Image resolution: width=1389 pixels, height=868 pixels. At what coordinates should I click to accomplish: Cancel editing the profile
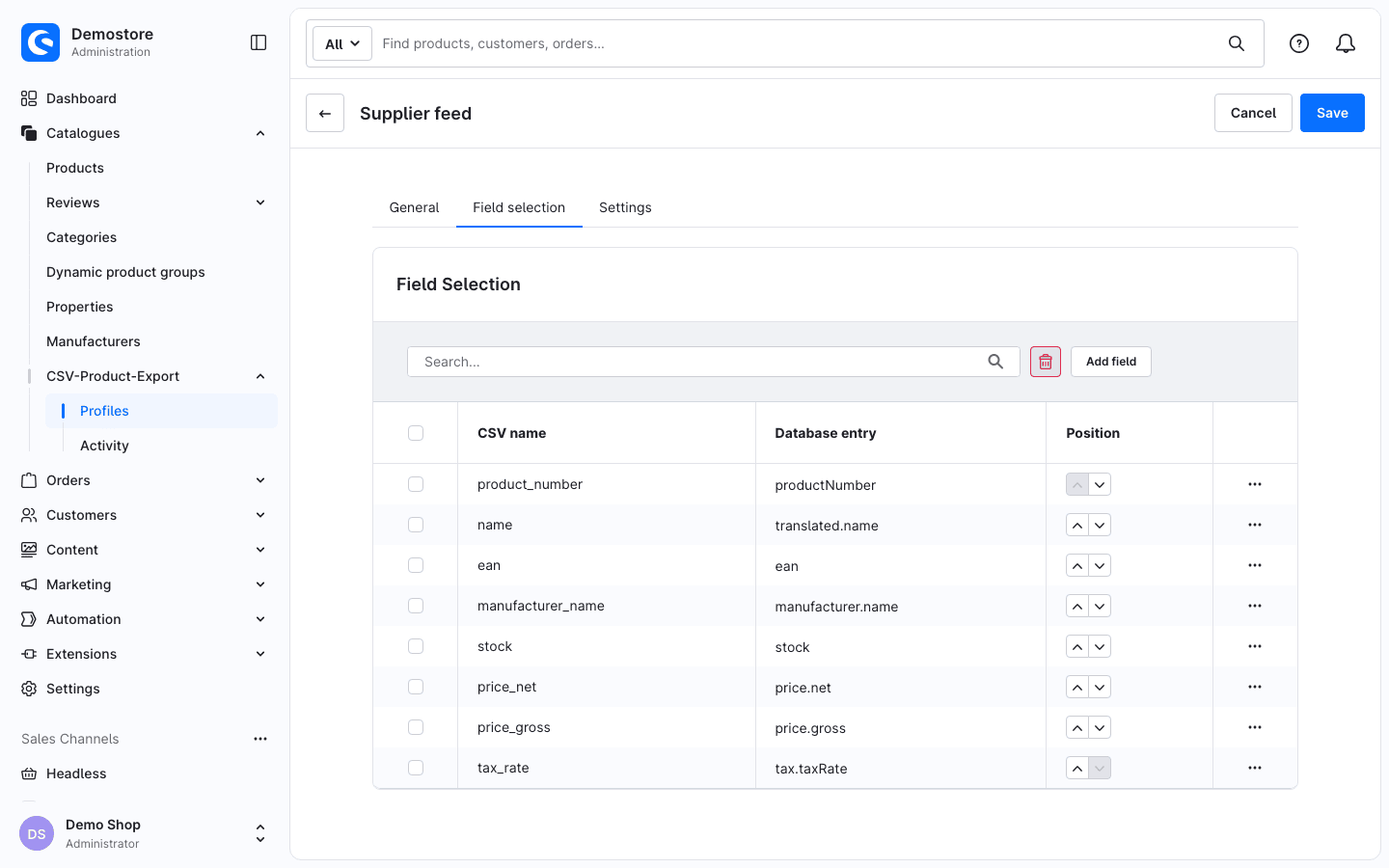point(1253,113)
